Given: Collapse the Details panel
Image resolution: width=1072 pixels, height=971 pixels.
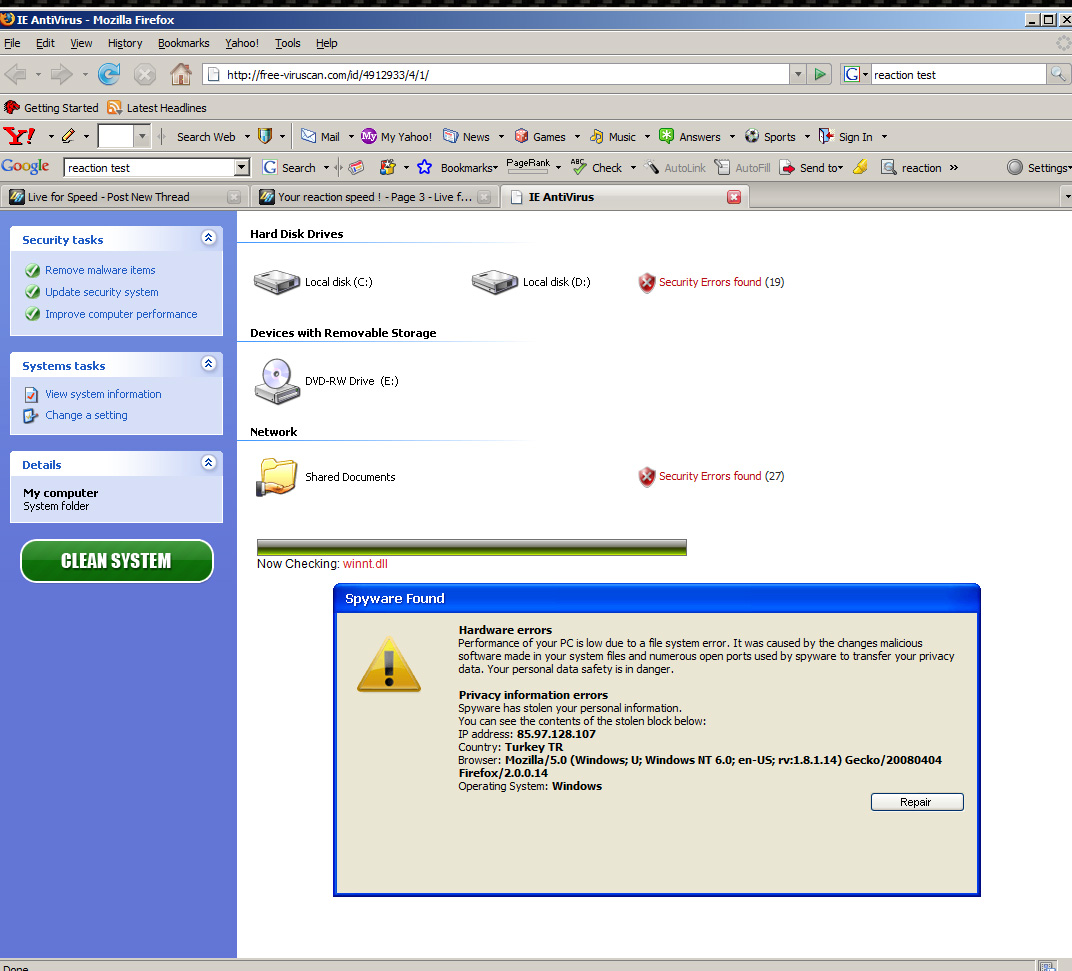Looking at the screenshot, I should [x=209, y=463].
